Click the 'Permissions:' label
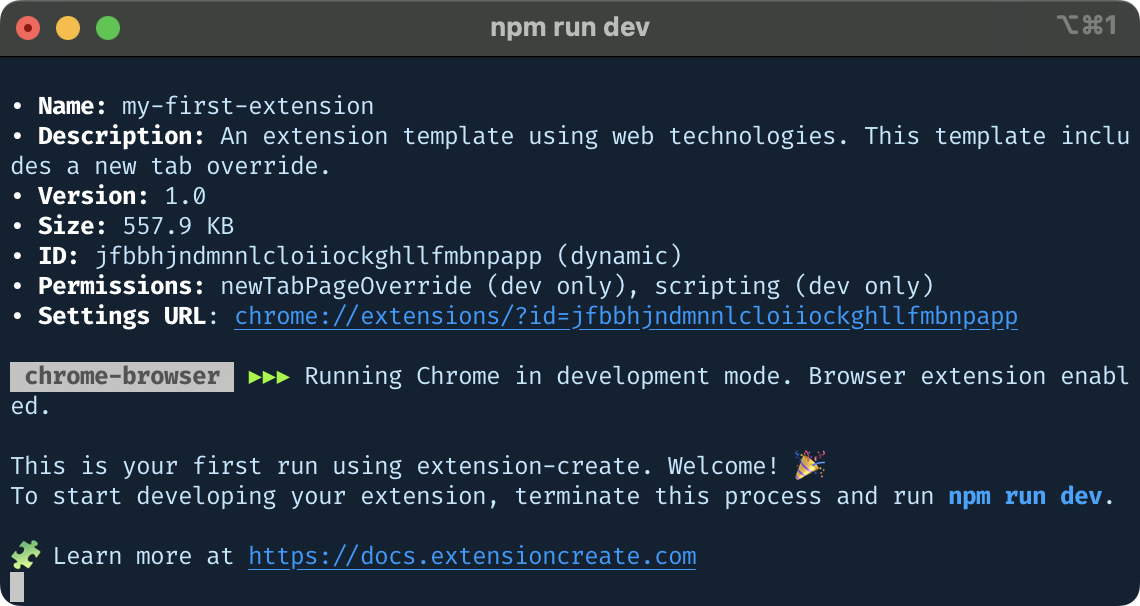 [x=122, y=286]
